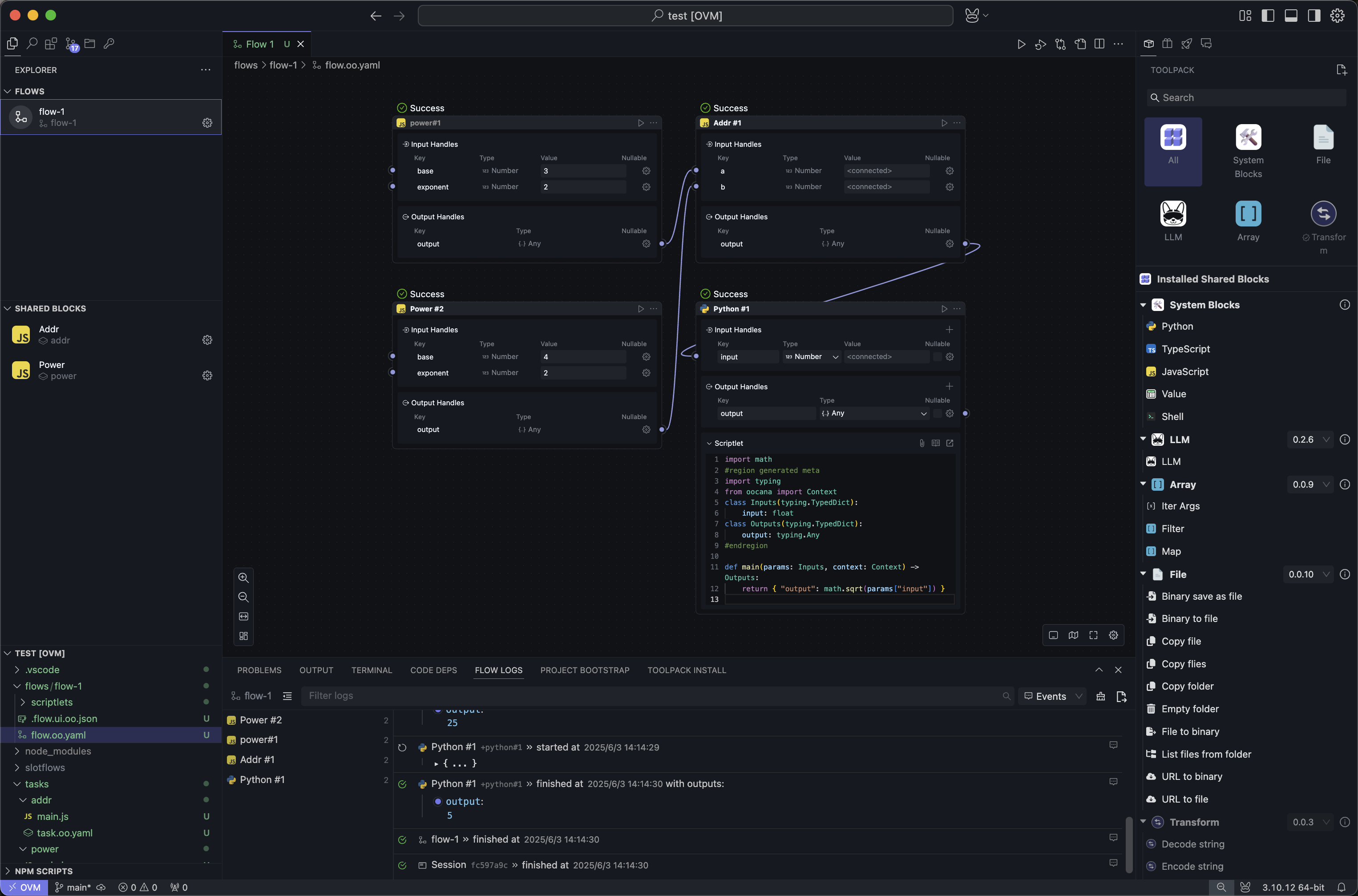Open the PROBLEMS tab

pos(259,670)
